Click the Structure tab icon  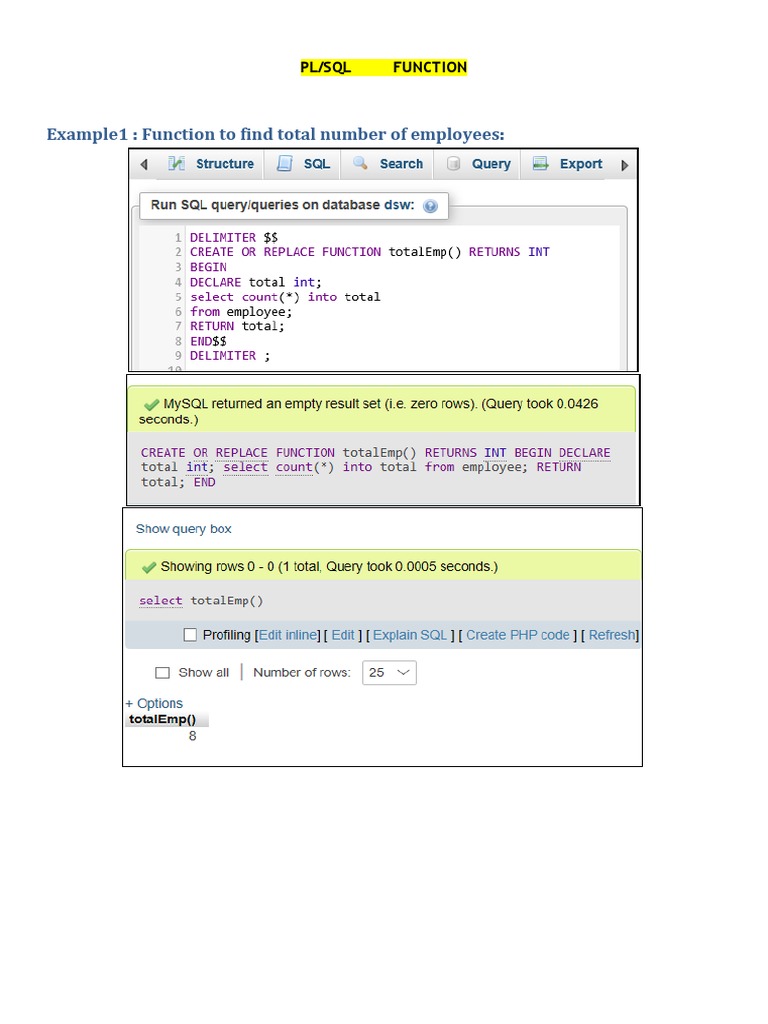(x=176, y=163)
